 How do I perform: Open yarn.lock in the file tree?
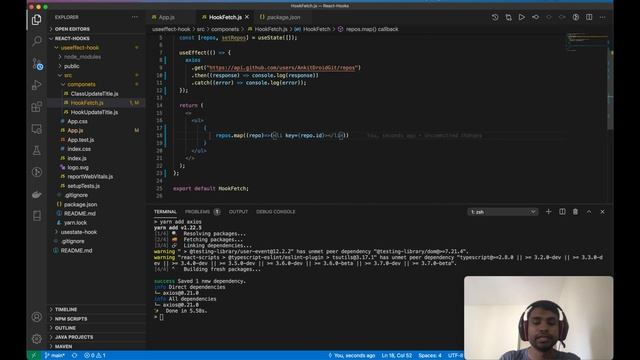[x=75, y=223]
